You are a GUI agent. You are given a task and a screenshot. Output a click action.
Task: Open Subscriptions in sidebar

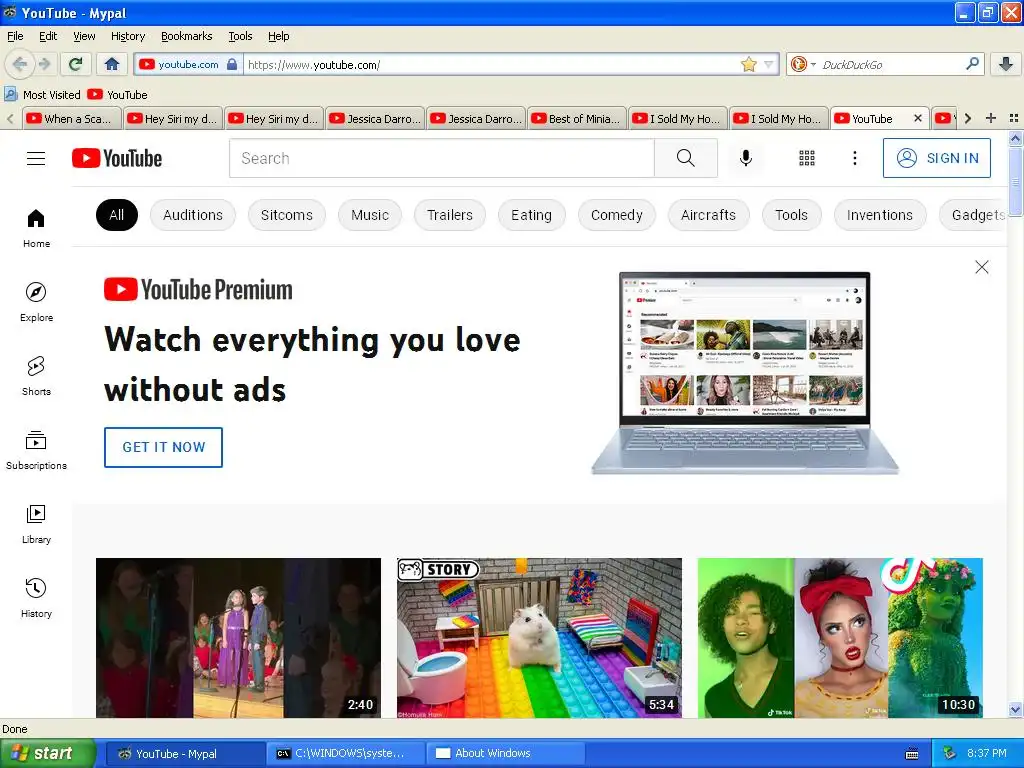click(36, 451)
